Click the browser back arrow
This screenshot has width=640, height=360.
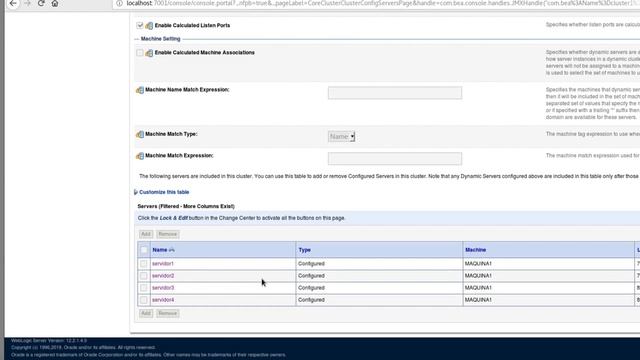[13, 3]
